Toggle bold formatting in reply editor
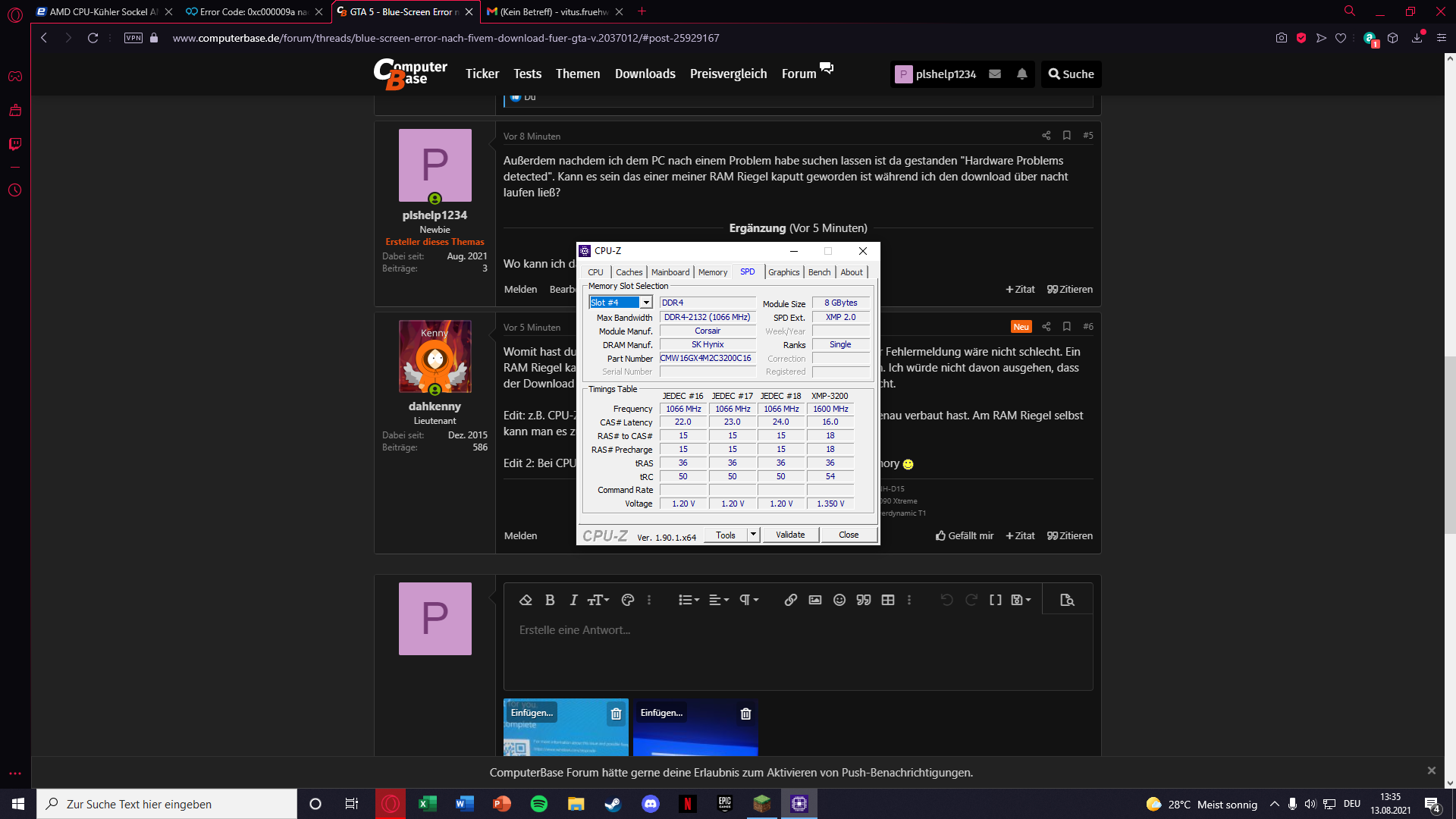The height and width of the screenshot is (819, 1456). pos(550,600)
